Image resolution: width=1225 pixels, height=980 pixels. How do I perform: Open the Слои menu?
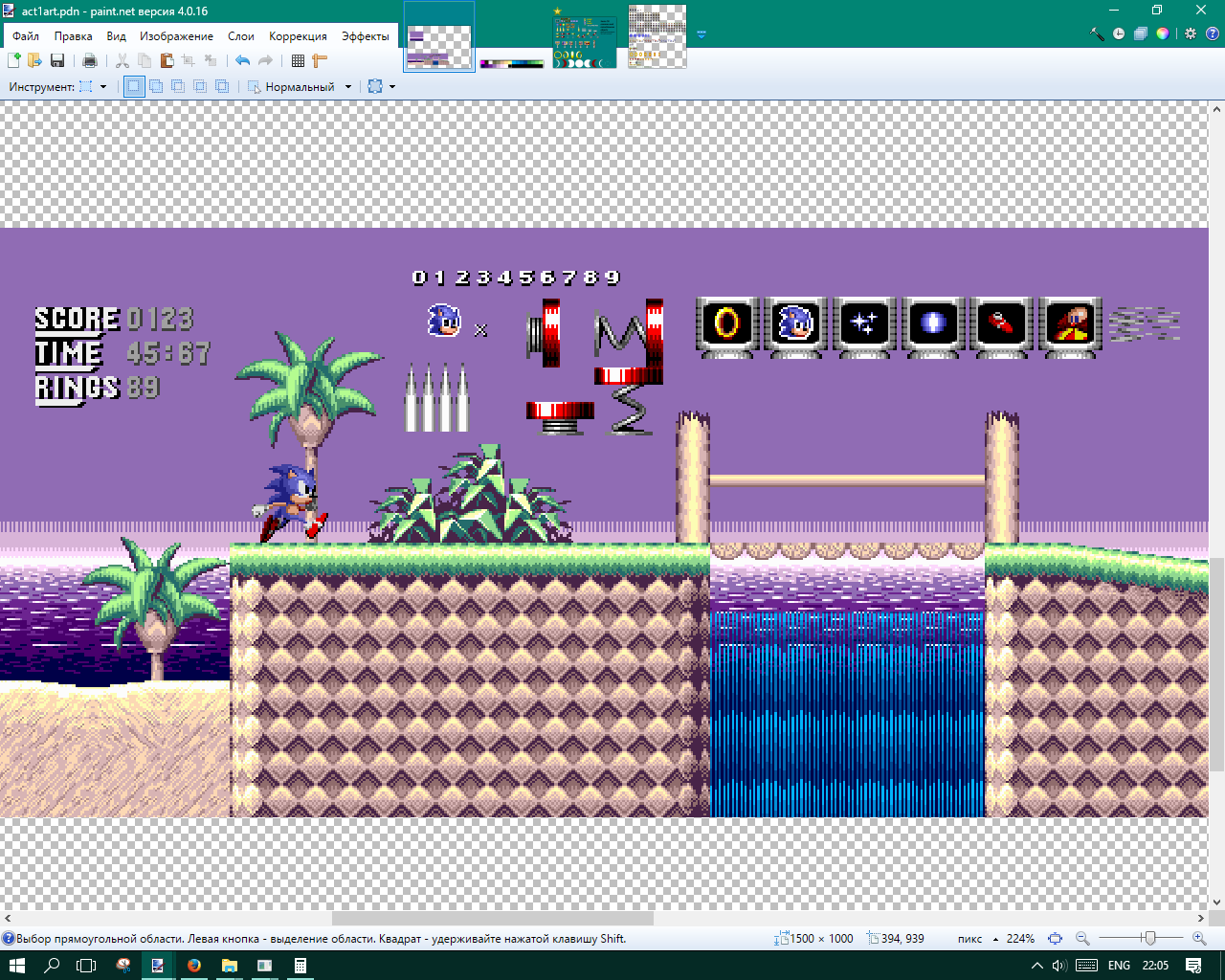[240, 36]
